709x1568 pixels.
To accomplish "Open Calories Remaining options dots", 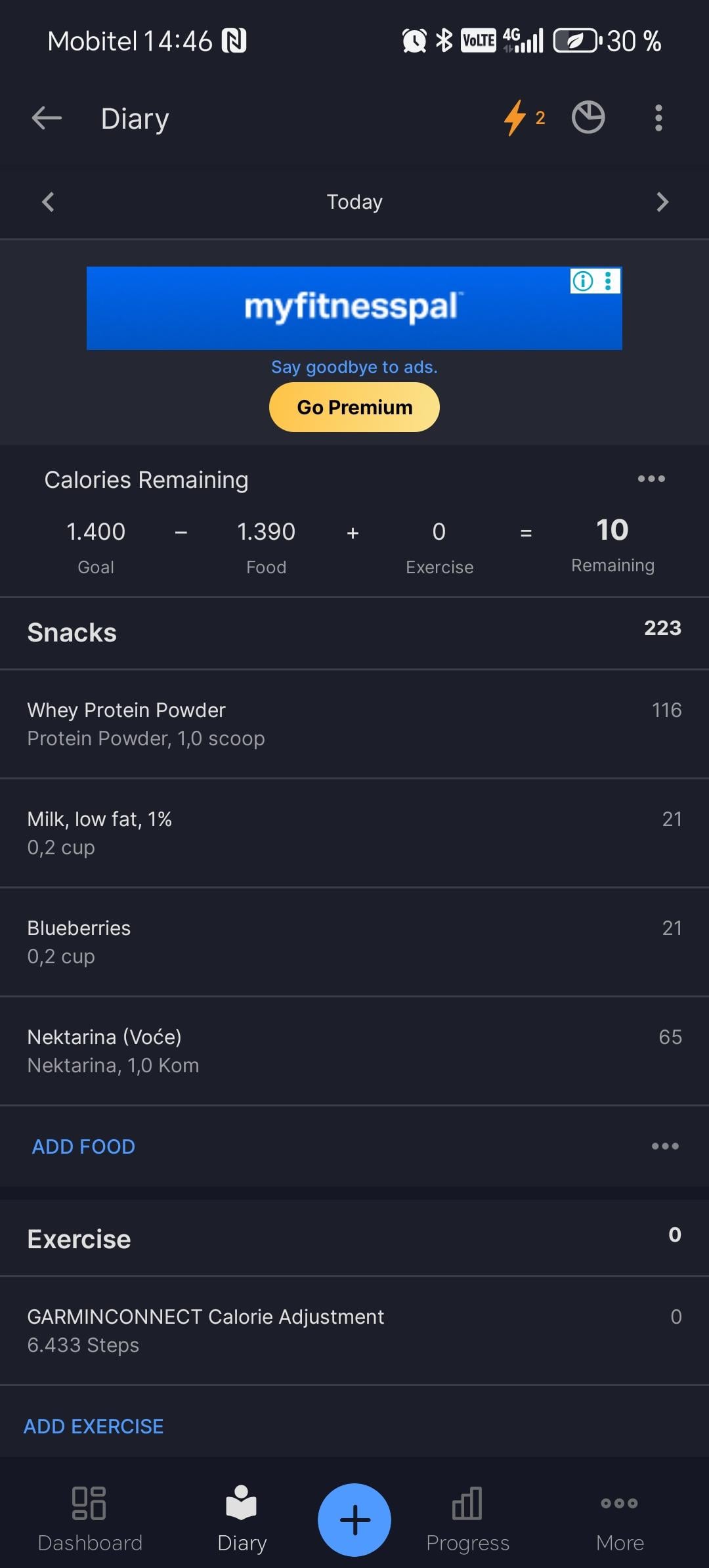I will 651,479.
